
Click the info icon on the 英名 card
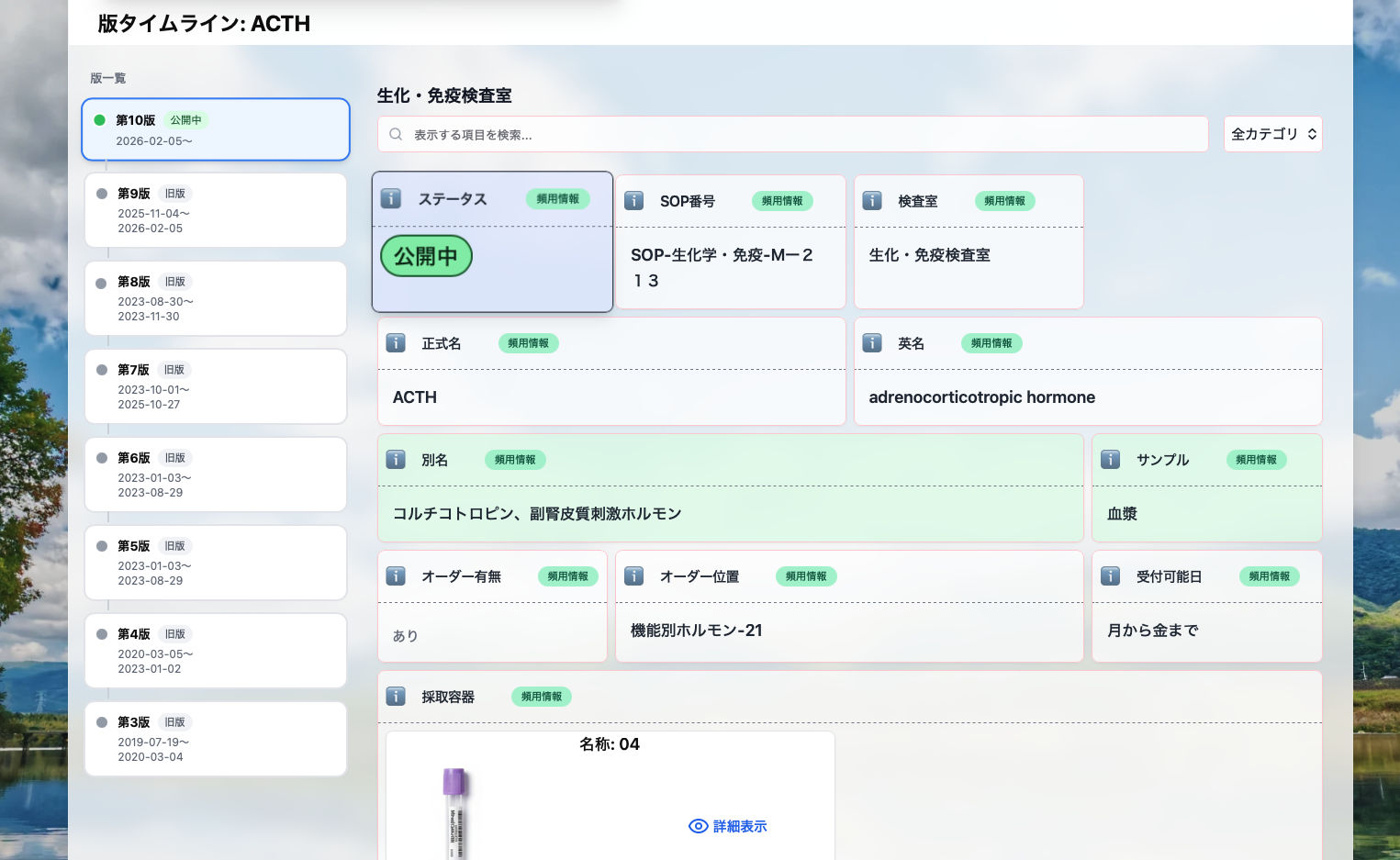872,342
